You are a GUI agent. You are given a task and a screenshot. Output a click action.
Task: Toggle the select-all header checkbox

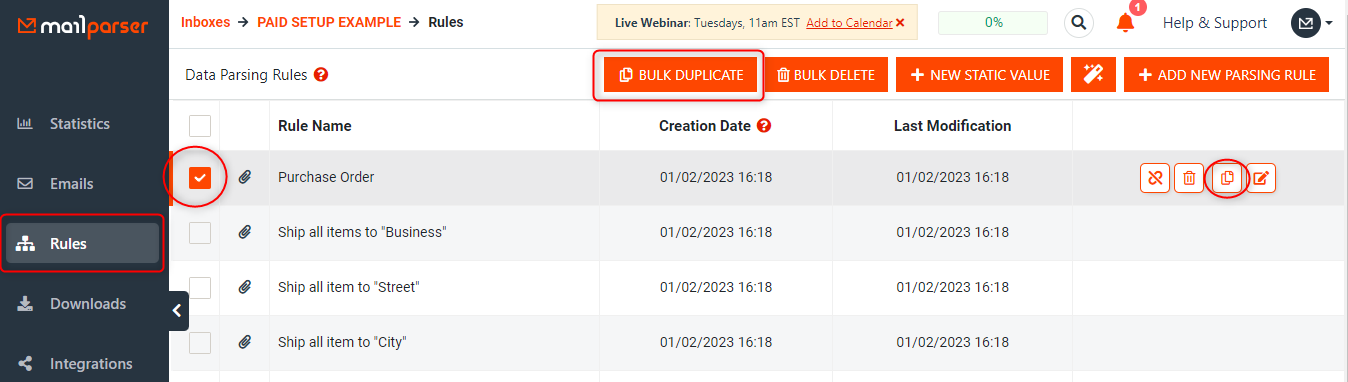coord(200,126)
